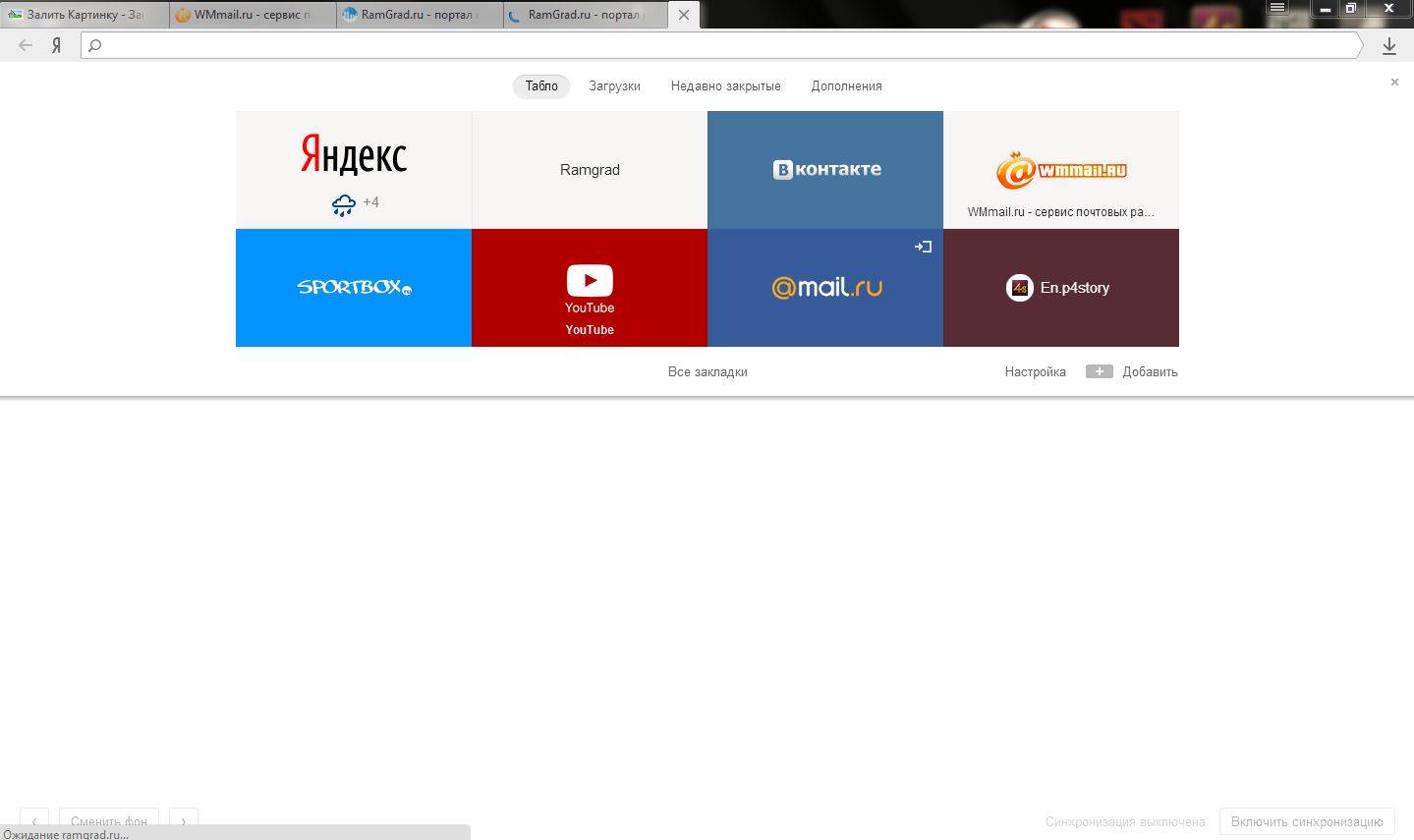The image size is (1414, 840).
Task: Switch to the second RamGrad.ru tab
Action: point(586,15)
